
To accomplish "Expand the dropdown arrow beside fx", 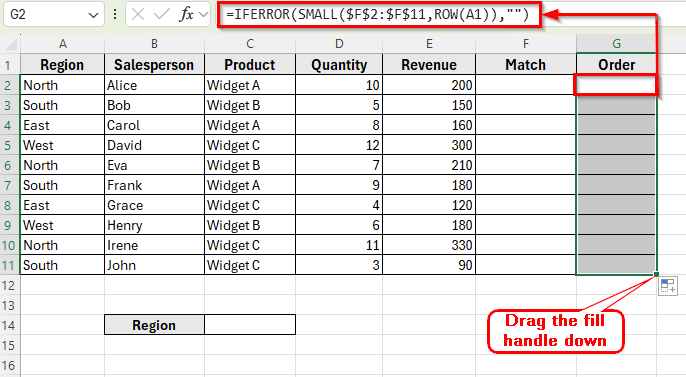I will click(203, 14).
